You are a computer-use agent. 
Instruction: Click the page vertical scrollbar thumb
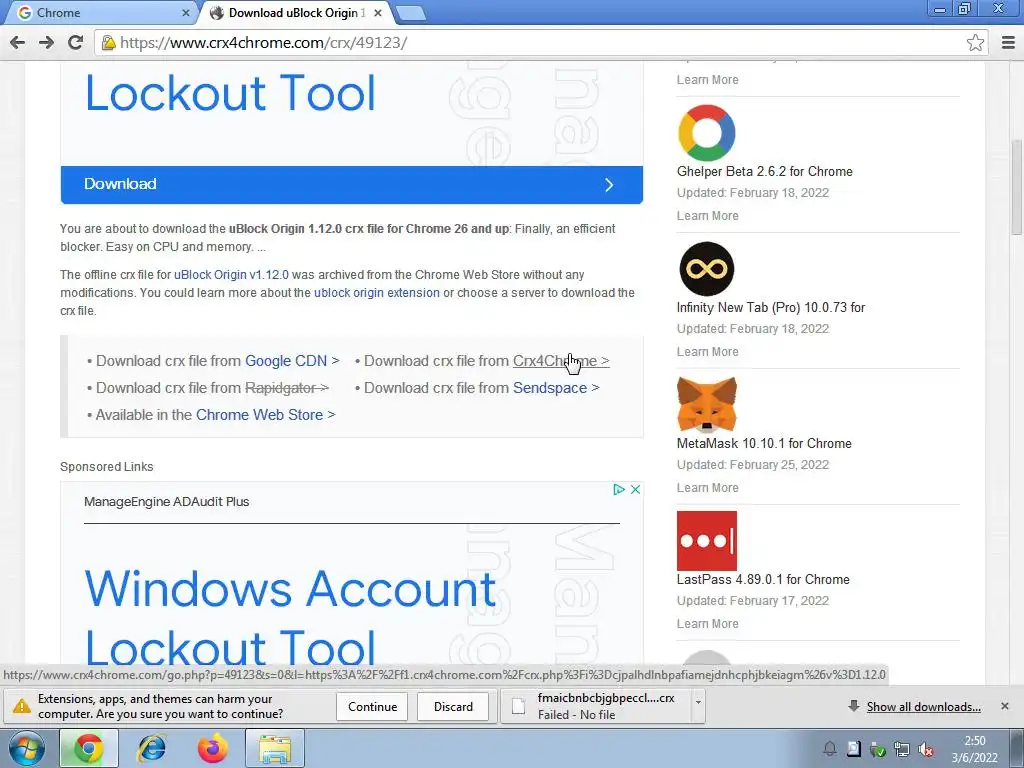1016,187
